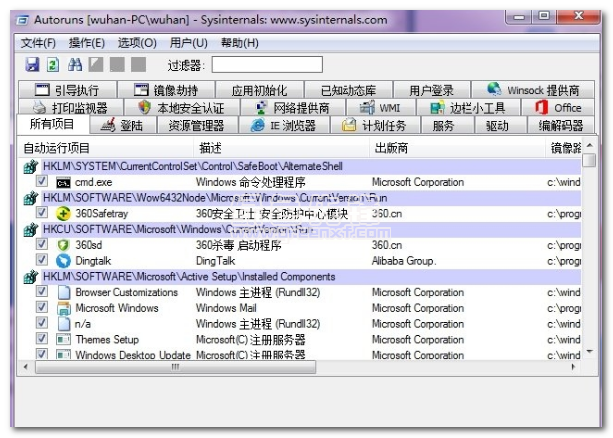Click the horizontal scrollbar left arrow
This screenshot has height=438, width=613.
point(26,367)
